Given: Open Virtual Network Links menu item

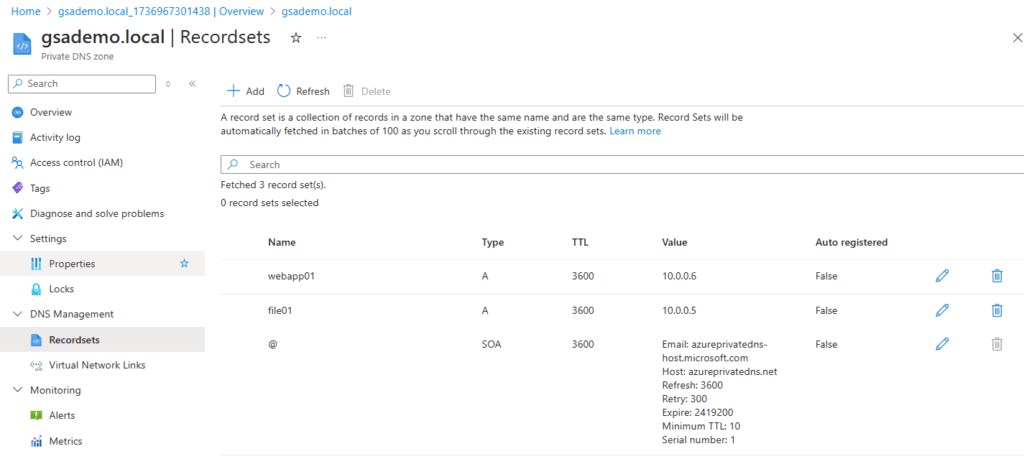Looking at the screenshot, I should (x=96, y=365).
